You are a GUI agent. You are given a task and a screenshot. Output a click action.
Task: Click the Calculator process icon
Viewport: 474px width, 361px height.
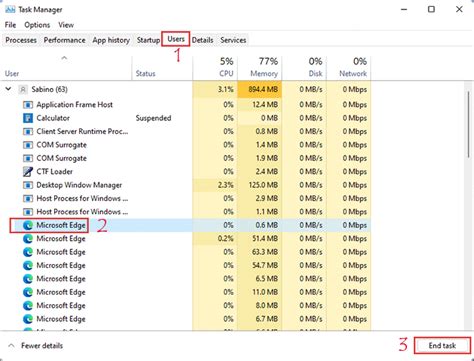point(28,118)
